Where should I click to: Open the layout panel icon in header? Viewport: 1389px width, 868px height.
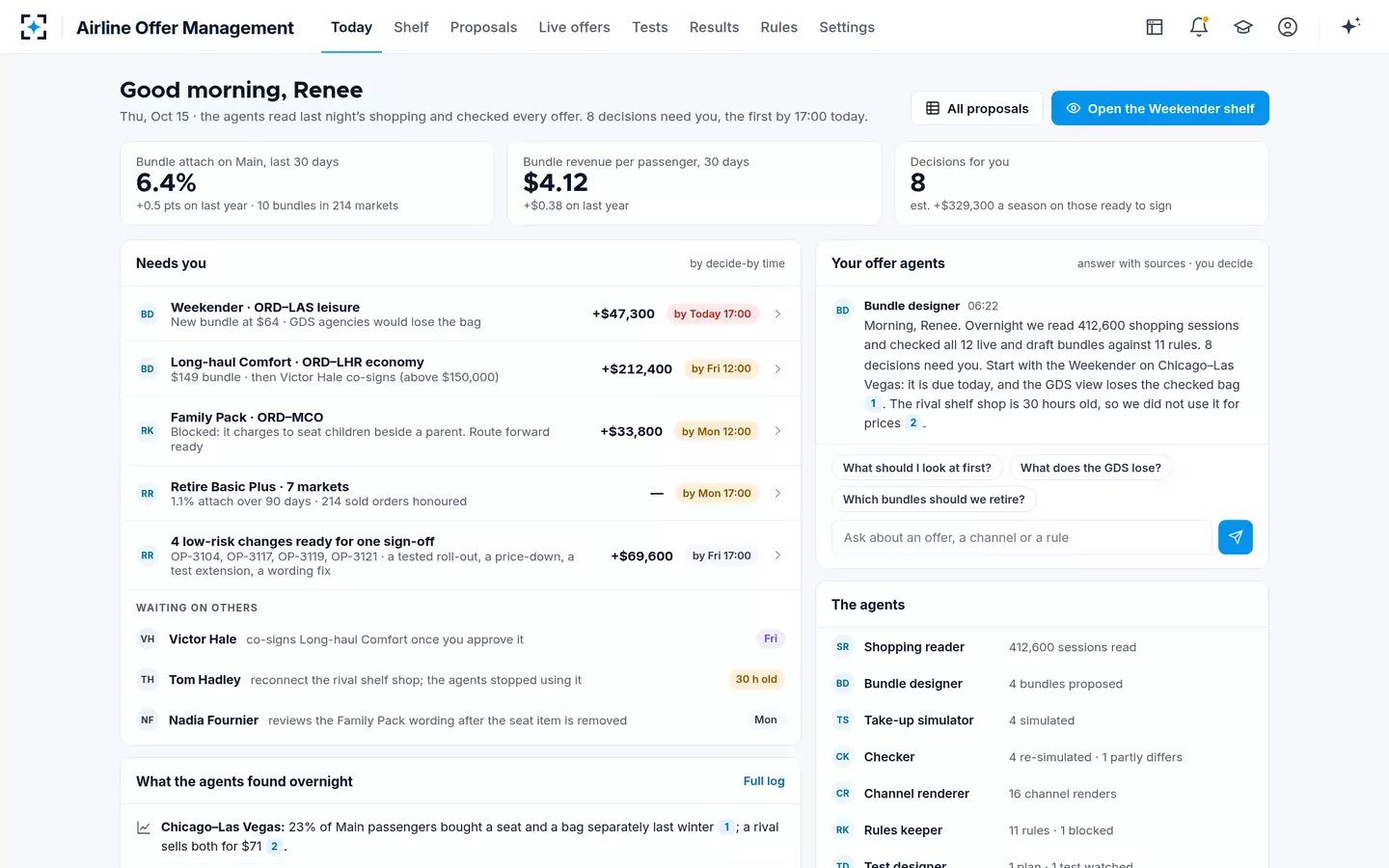coord(1155,27)
